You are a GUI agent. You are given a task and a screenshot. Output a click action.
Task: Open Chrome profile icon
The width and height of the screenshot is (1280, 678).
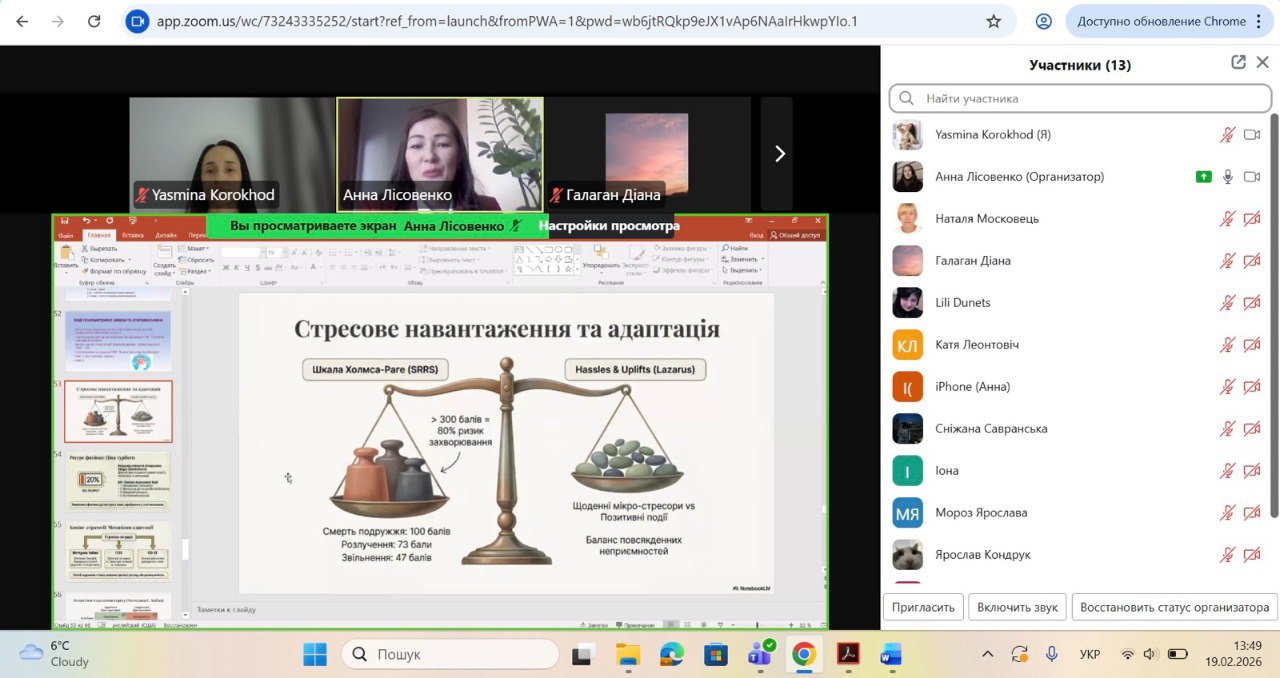[x=1044, y=21]
